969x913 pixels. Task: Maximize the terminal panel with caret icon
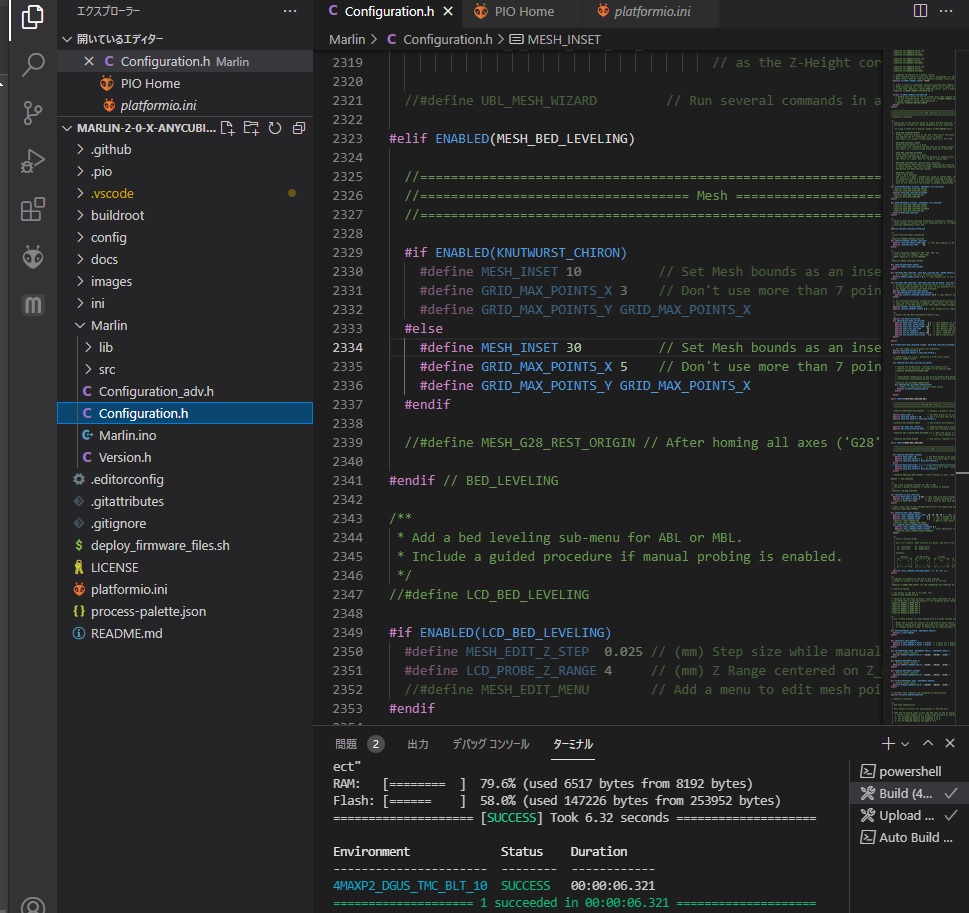tap(928, 743)
